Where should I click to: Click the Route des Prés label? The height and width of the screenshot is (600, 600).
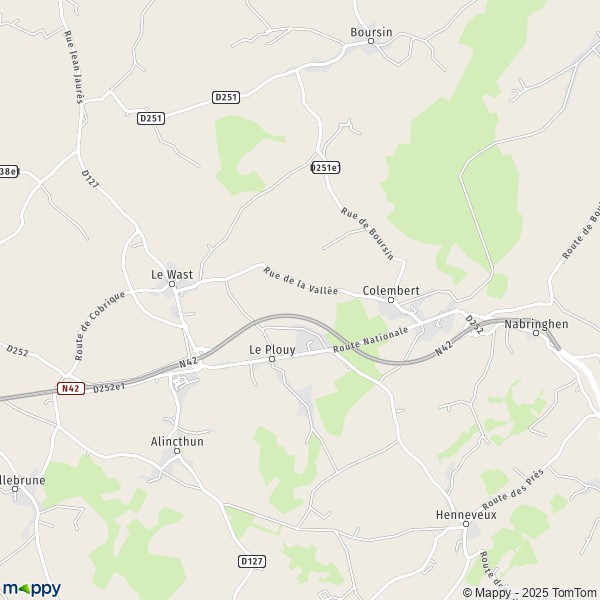tap(513, 489)
